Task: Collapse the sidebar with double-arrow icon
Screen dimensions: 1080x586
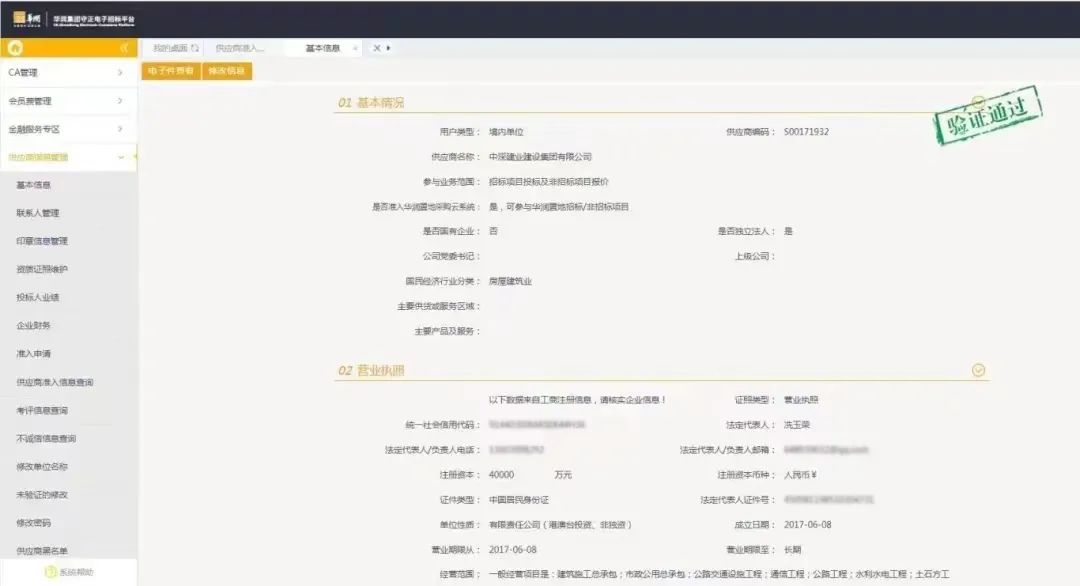Action: tap(124, 48)
